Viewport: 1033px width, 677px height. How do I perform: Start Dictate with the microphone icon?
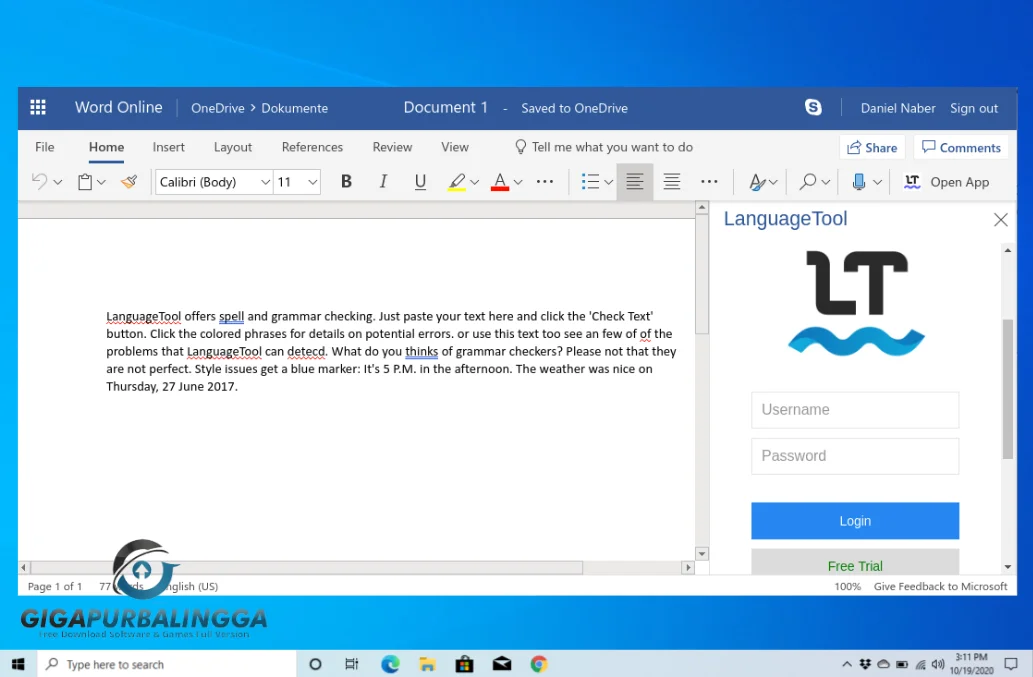tap(859, 181)
